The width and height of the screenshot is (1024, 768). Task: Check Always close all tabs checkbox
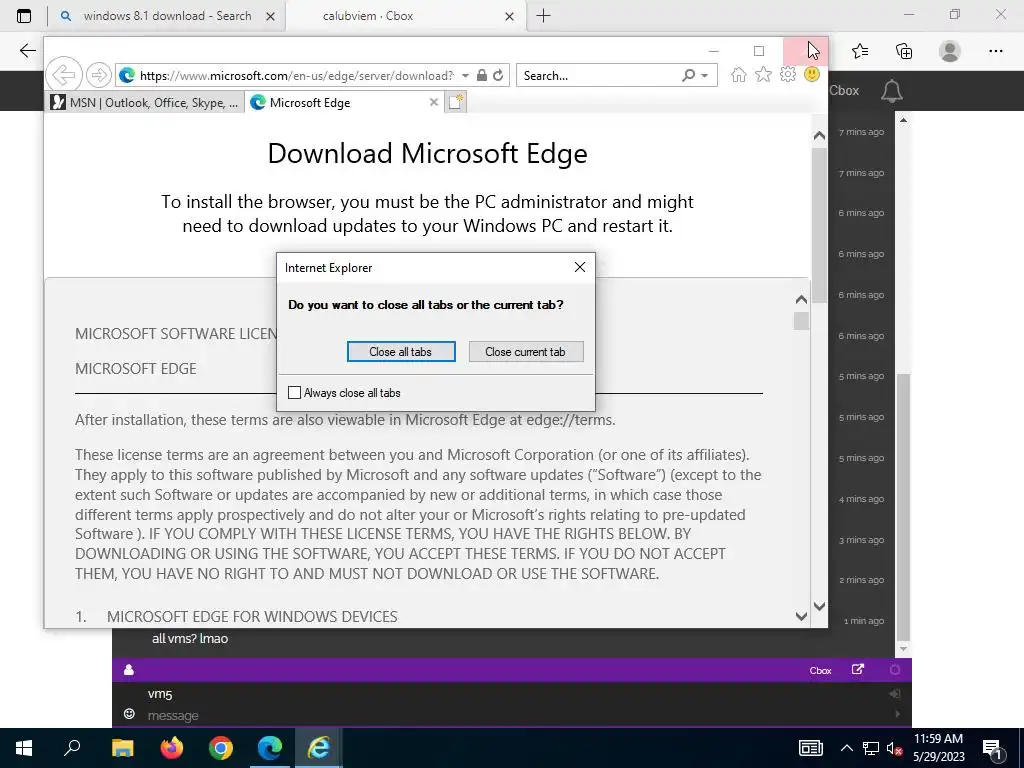(x=295, y=392)
